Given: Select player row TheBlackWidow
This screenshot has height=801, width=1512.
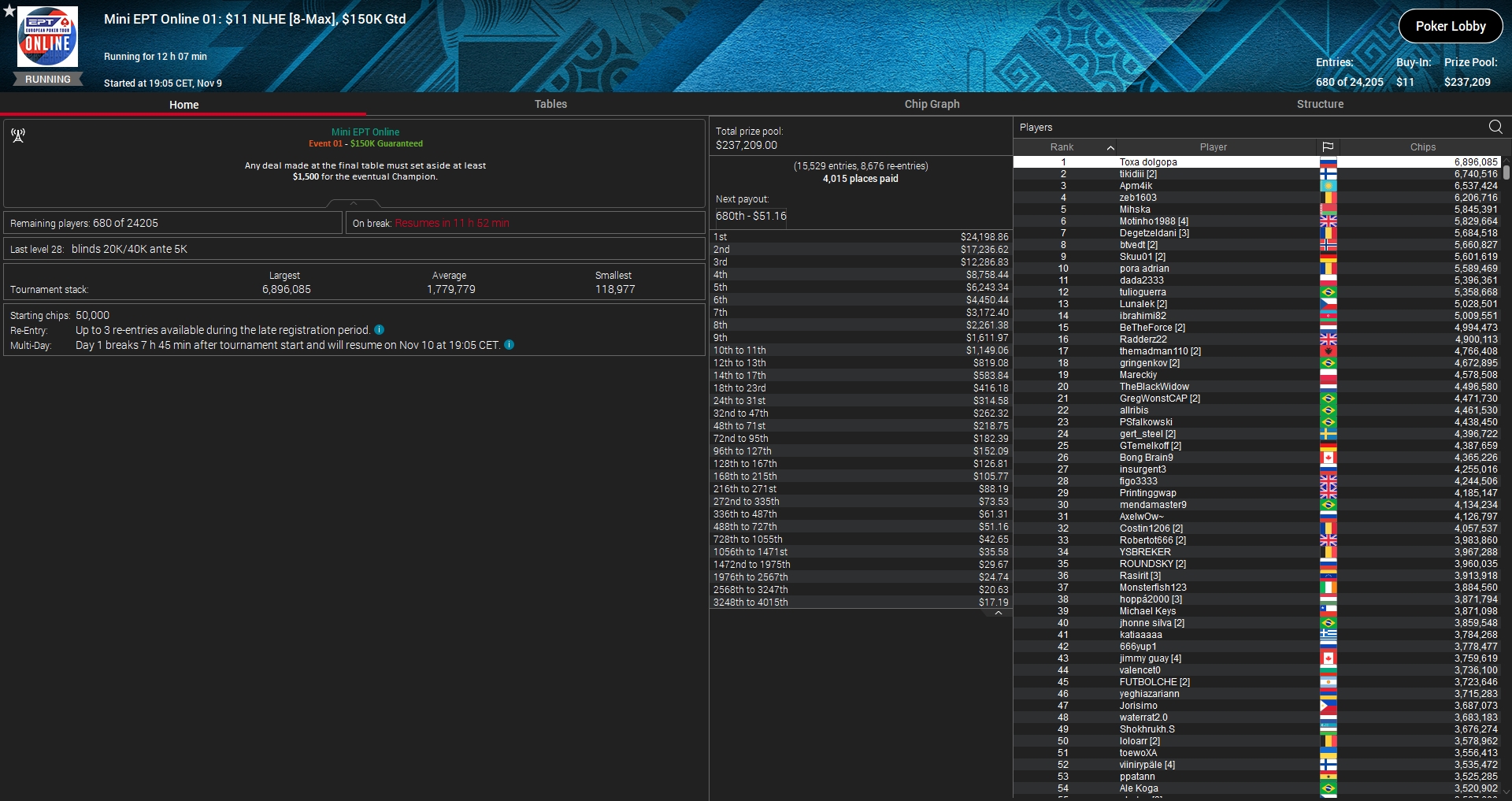Looking at the screenshot, I should click(1257, 387).
